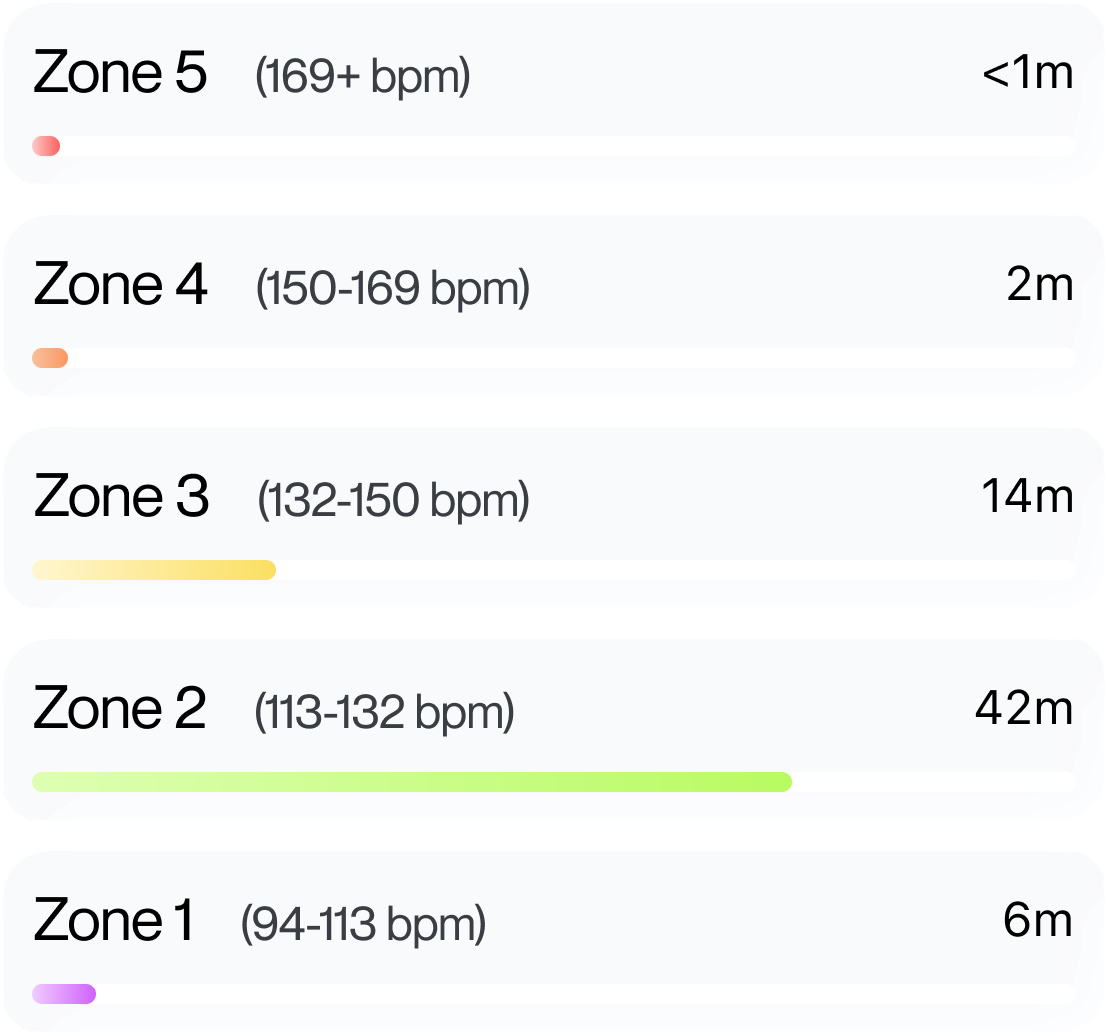Select the Zone 3 title
This screenshot has height=1036, width=1108.
tap(121, 498)
